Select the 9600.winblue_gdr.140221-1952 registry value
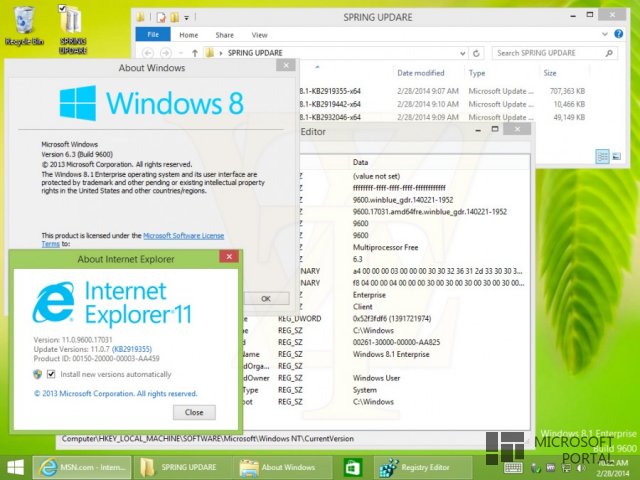 (x=403, y=200)
